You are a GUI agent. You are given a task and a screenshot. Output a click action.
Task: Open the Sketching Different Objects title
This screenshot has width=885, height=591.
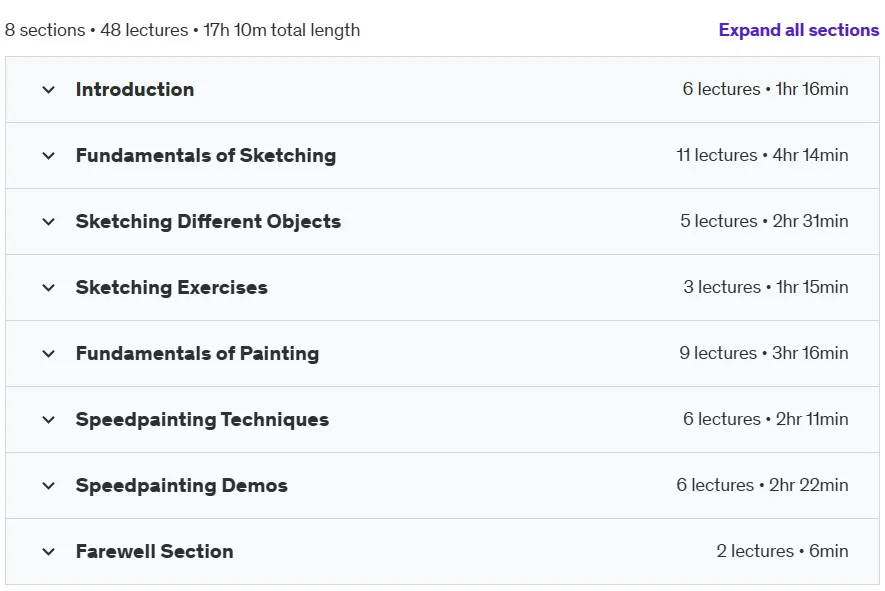[208, 221]
